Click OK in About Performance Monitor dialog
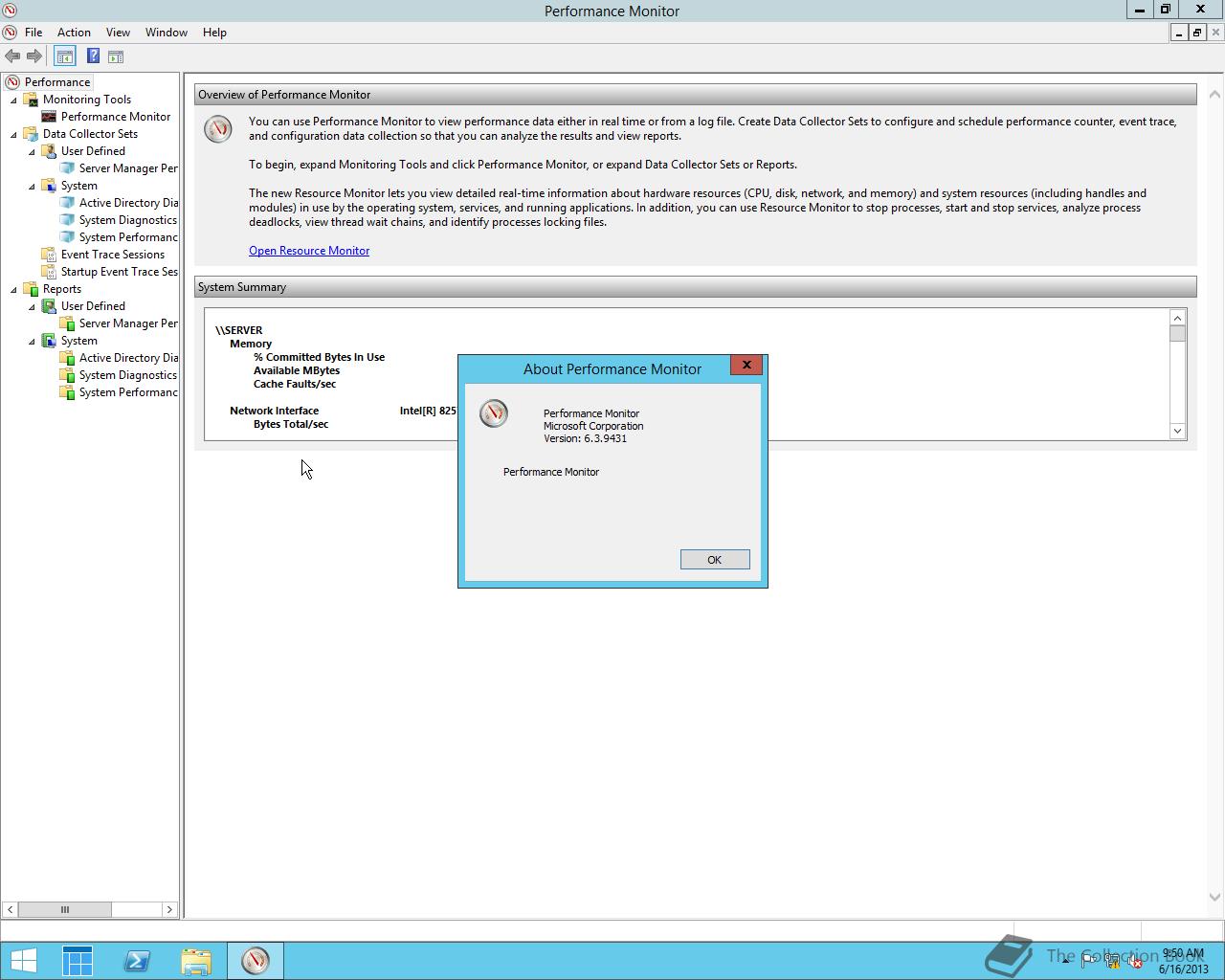 [x=715, y=560]
